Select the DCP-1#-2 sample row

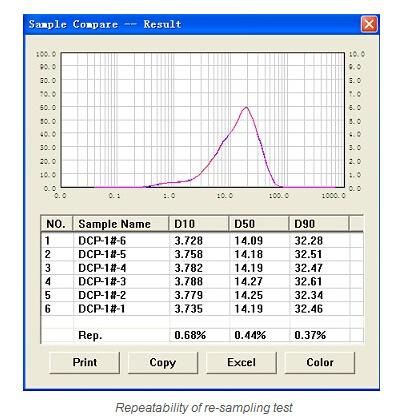(x=202, y=295)
